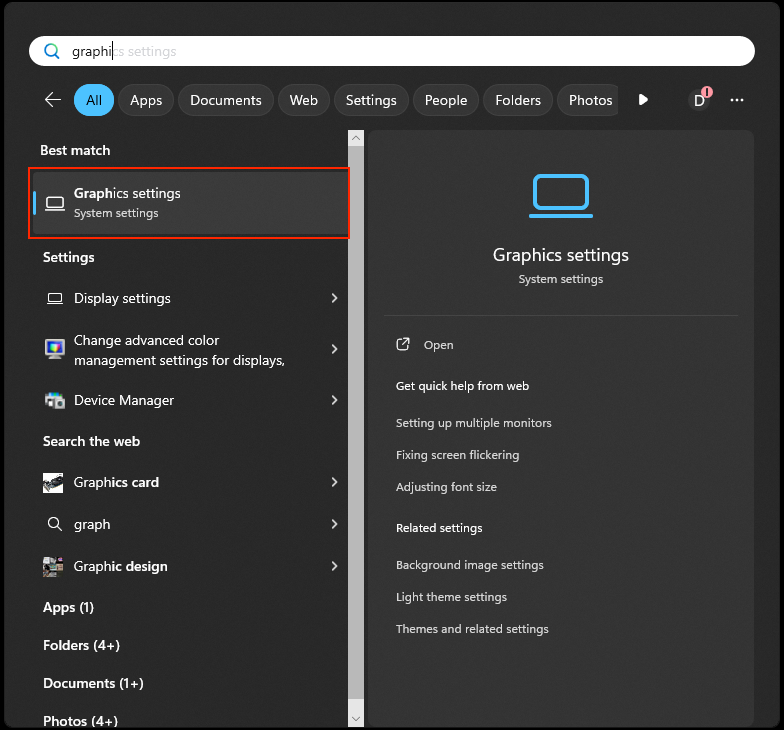
Task: Select Device Manager result
Action: [190, 400]
